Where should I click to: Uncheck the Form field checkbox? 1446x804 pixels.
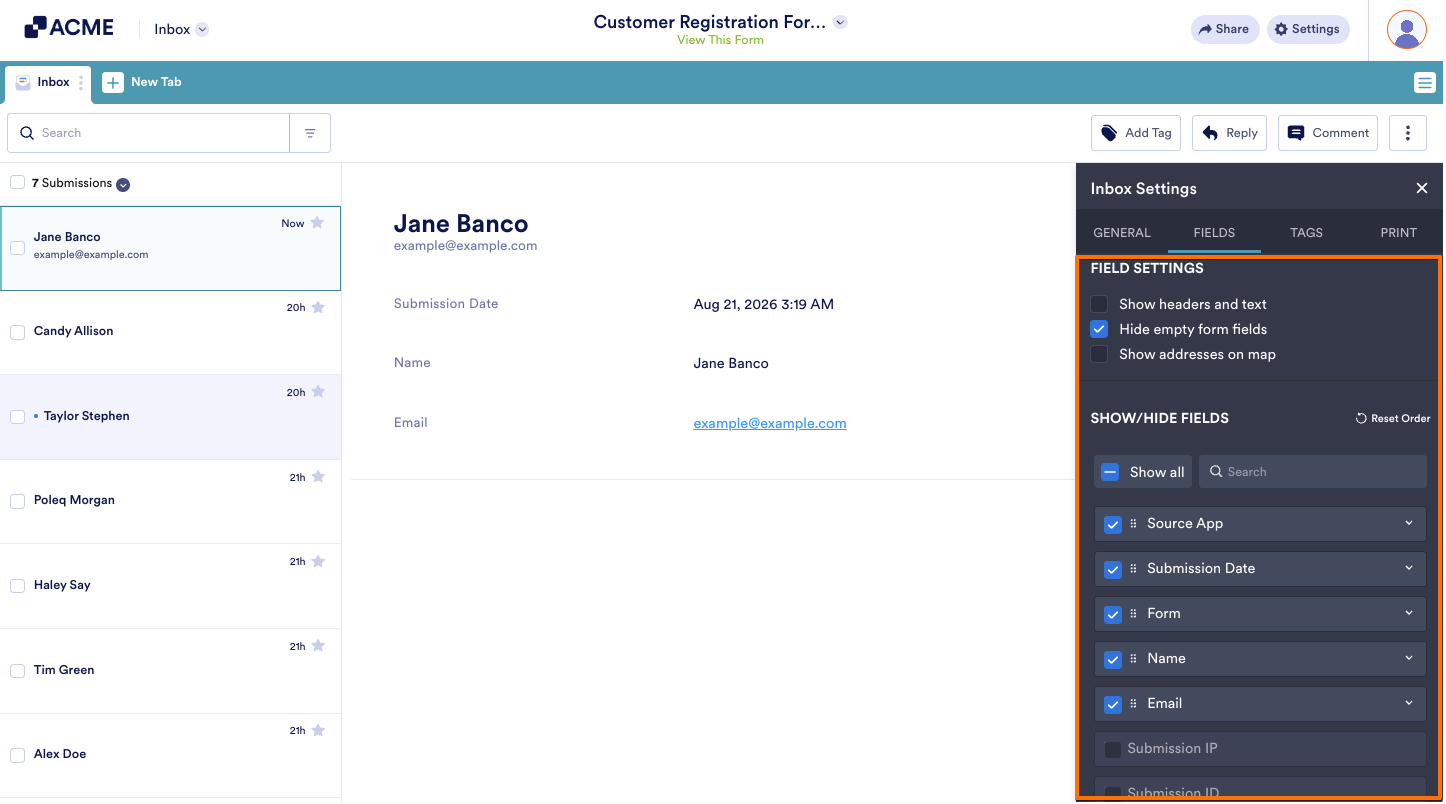click(x=1113, y=614)
